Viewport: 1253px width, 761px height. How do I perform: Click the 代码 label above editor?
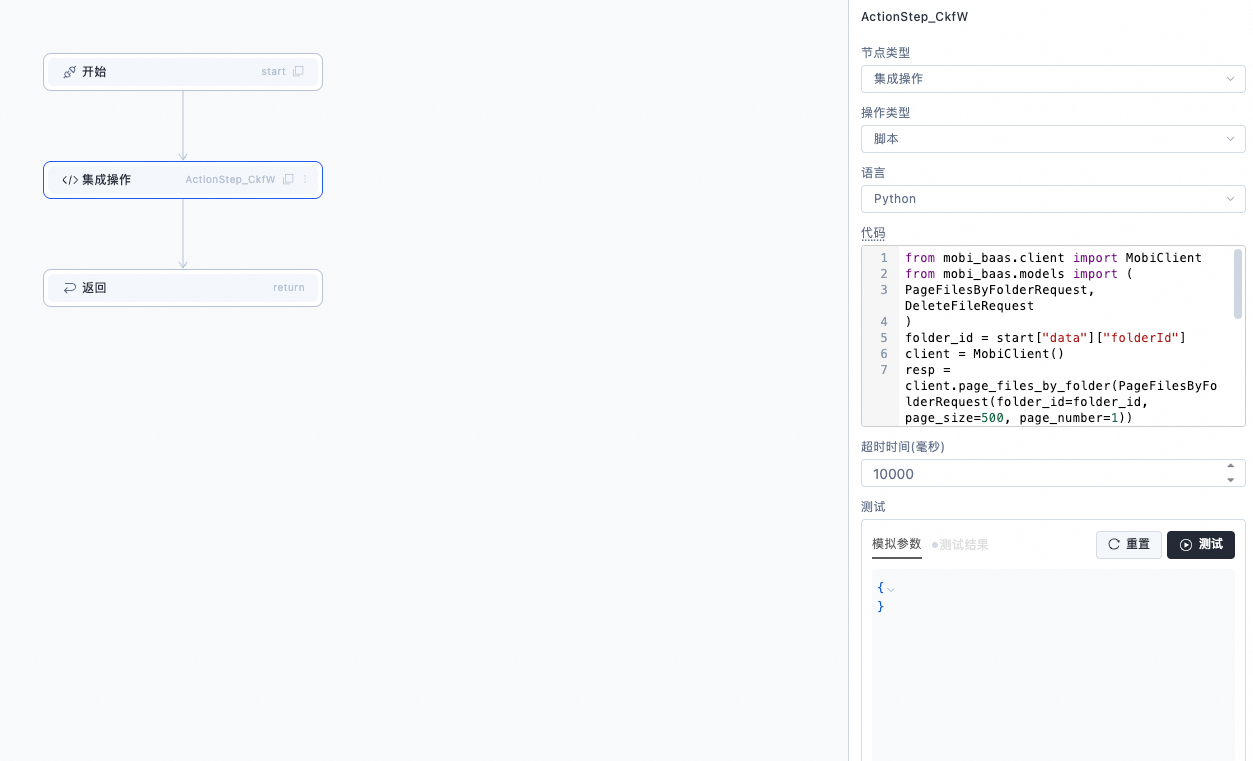[873, 233]
